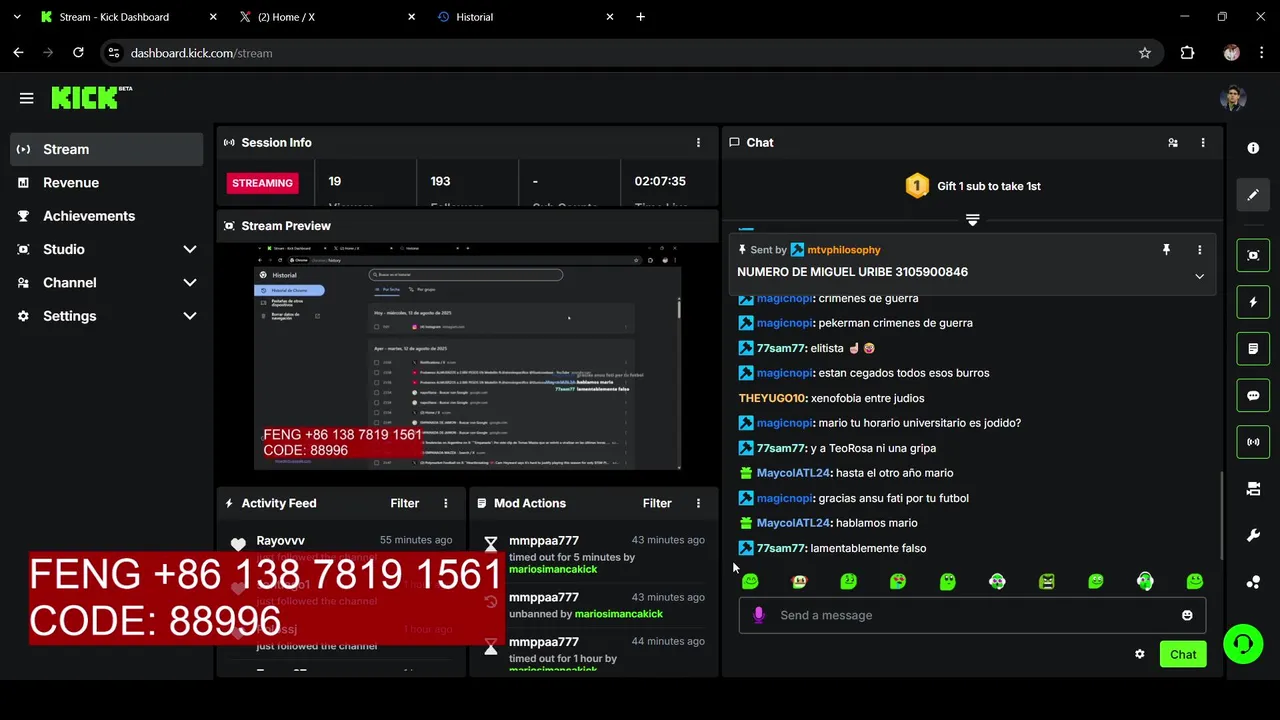Screen dimensions: 1280x720
Task: Click username THEYUGO10 in chat
Action: 773,398
